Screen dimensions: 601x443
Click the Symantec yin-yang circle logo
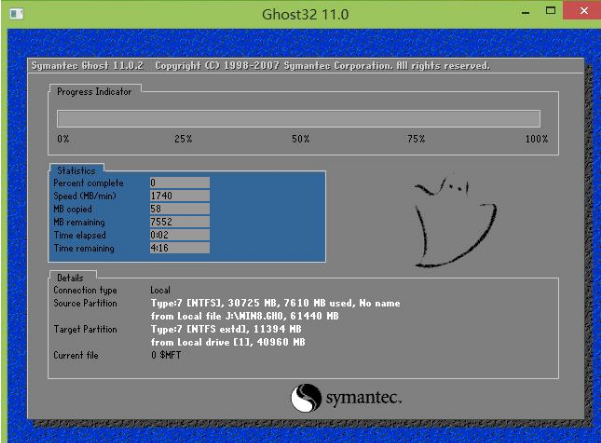306,398
